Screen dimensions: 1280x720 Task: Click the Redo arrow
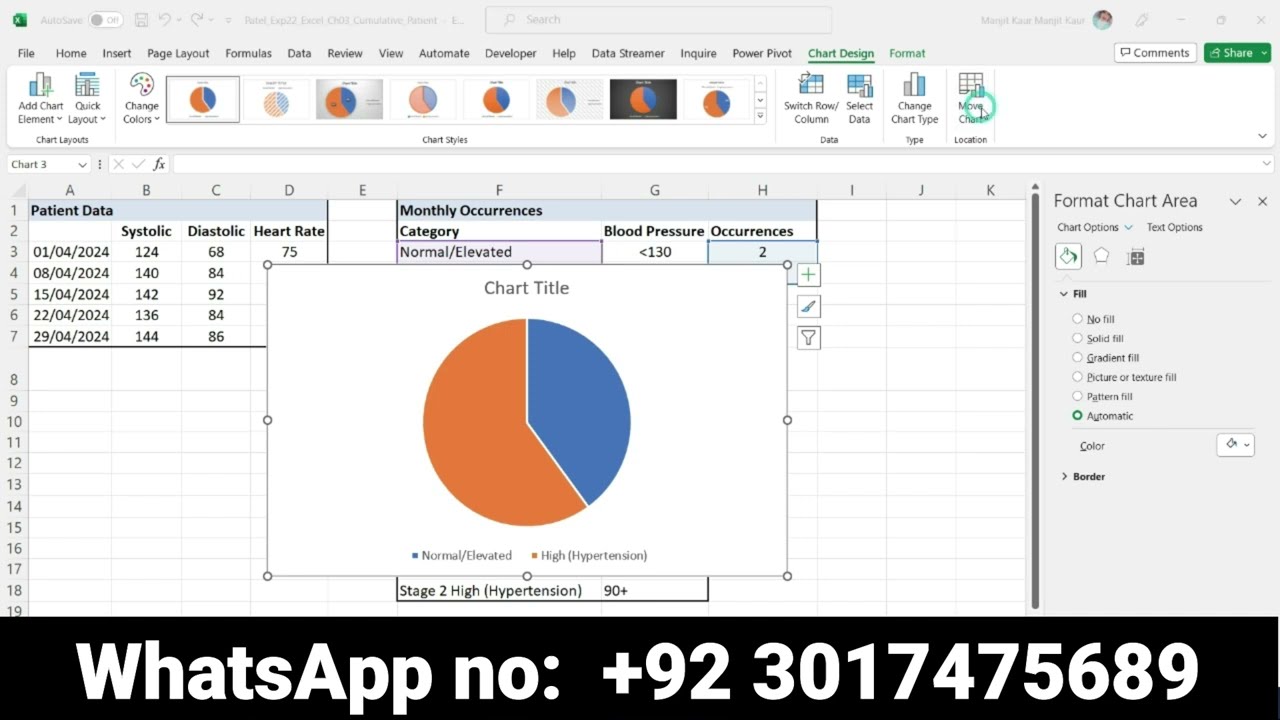point(197,20)
